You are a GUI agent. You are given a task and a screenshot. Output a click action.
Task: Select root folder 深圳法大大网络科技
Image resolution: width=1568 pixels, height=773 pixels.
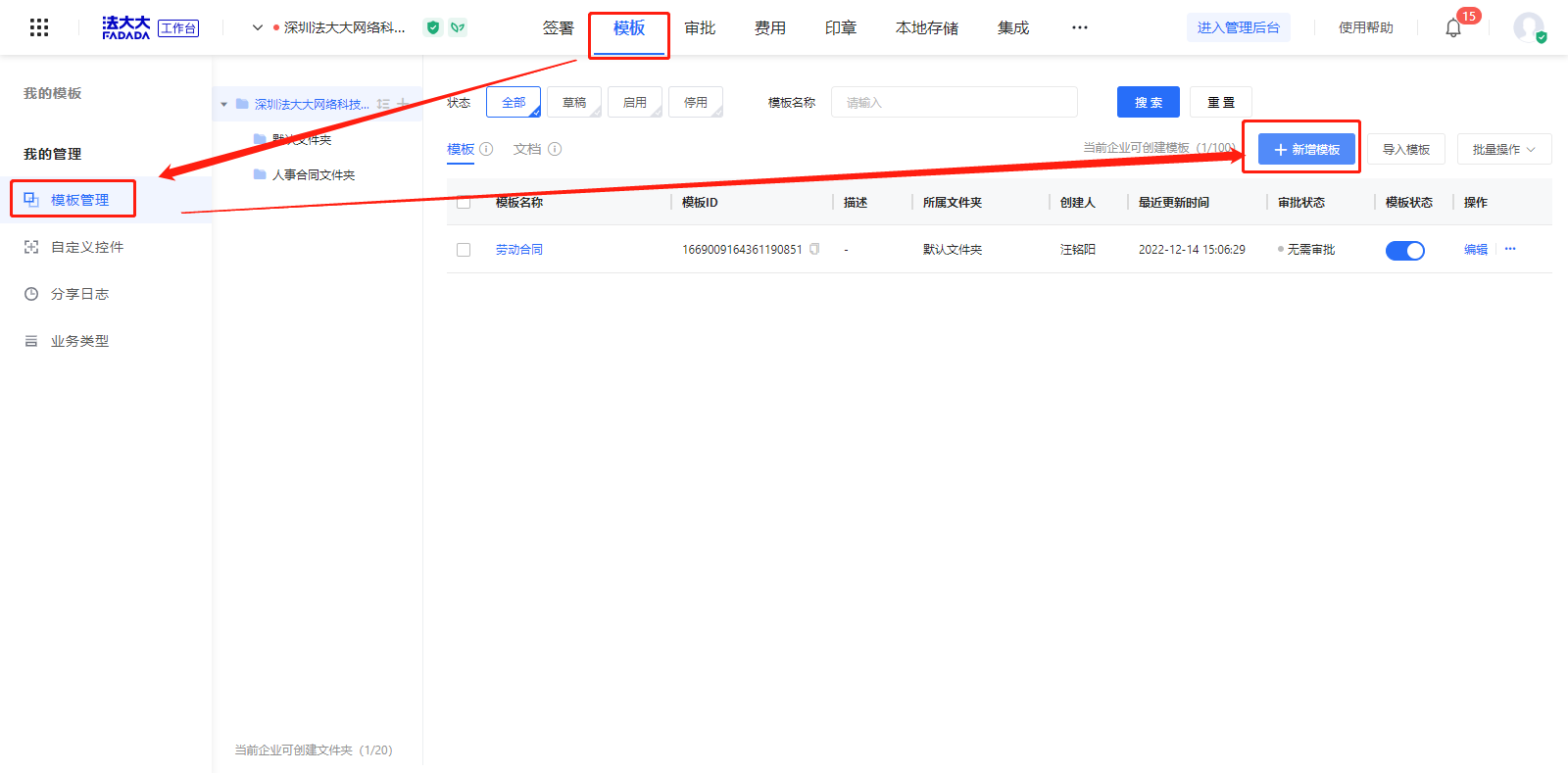[312, 104]
